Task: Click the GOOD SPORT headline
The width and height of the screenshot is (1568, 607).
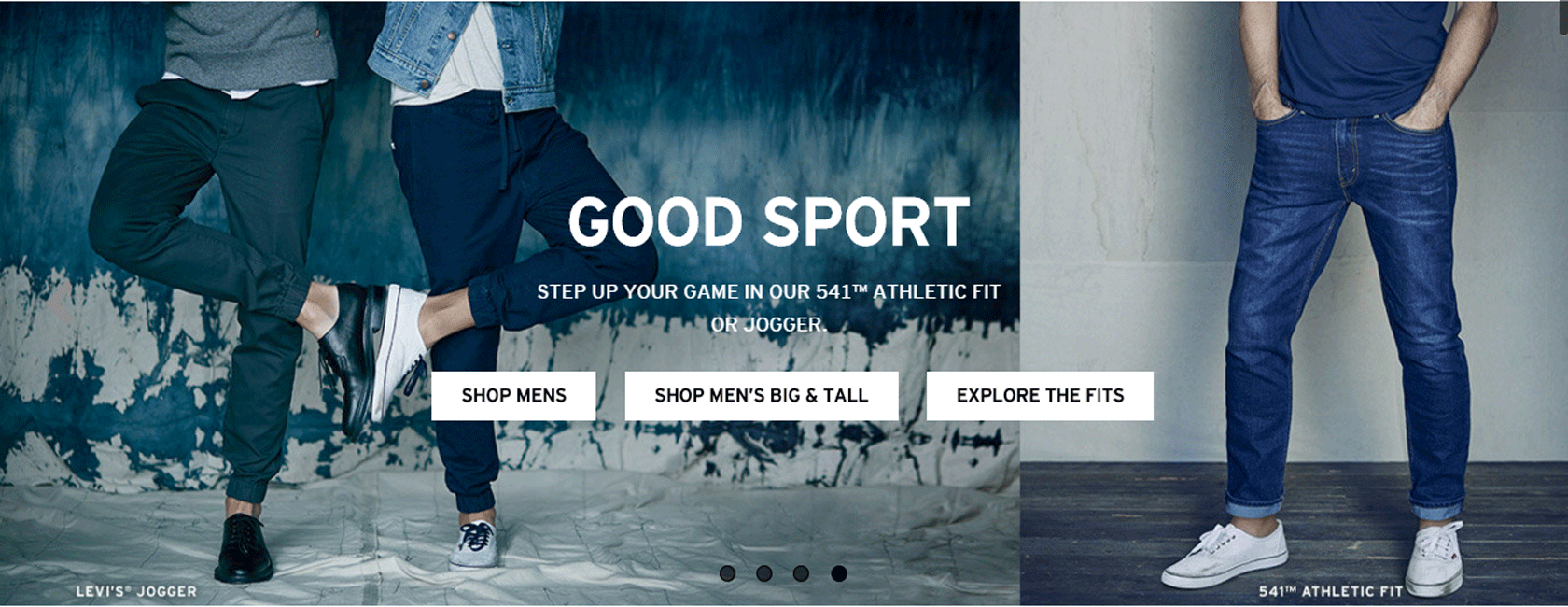Action: point(769,222)
